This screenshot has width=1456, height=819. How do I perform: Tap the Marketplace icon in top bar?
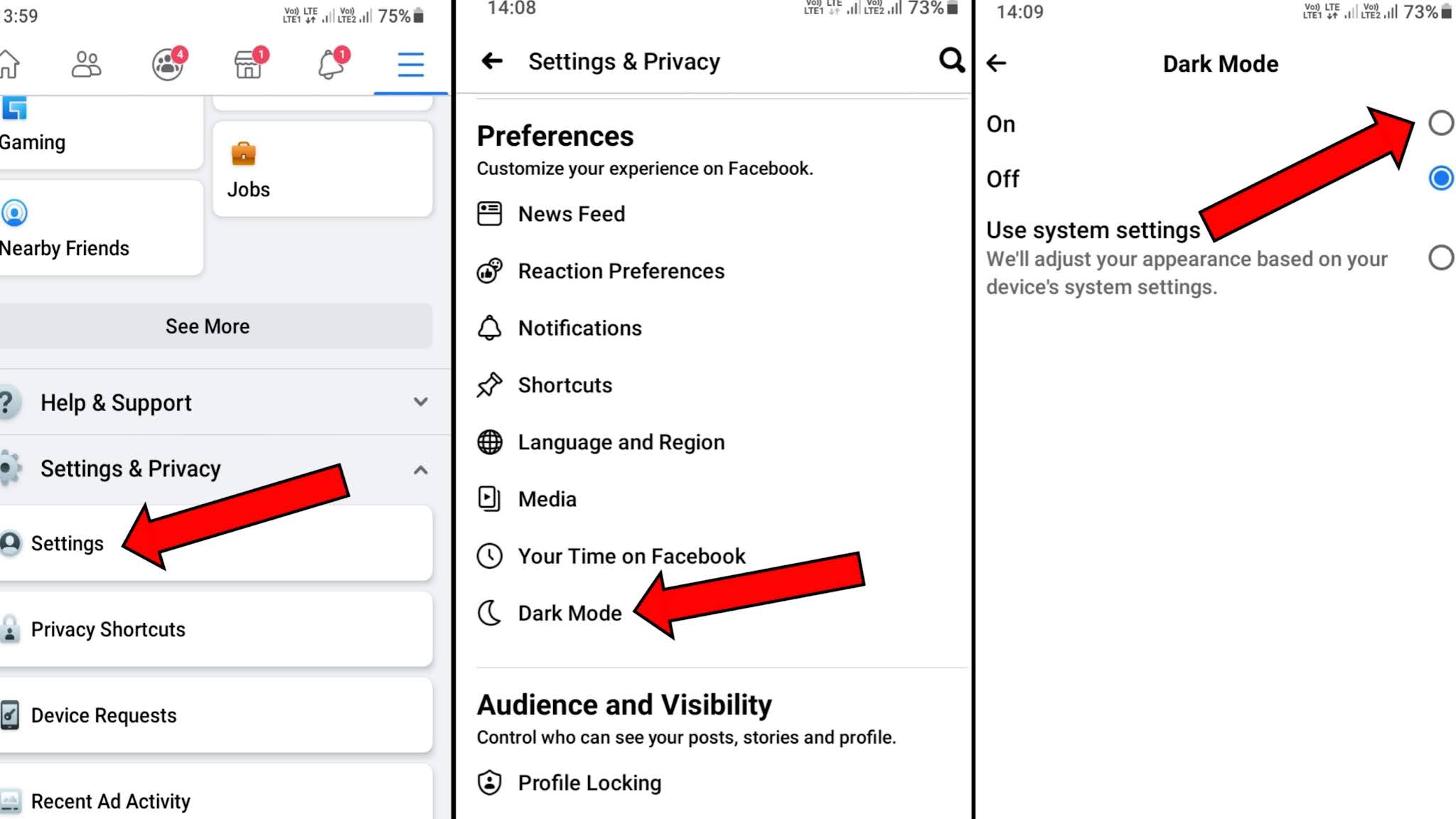[x=248, y=65]
